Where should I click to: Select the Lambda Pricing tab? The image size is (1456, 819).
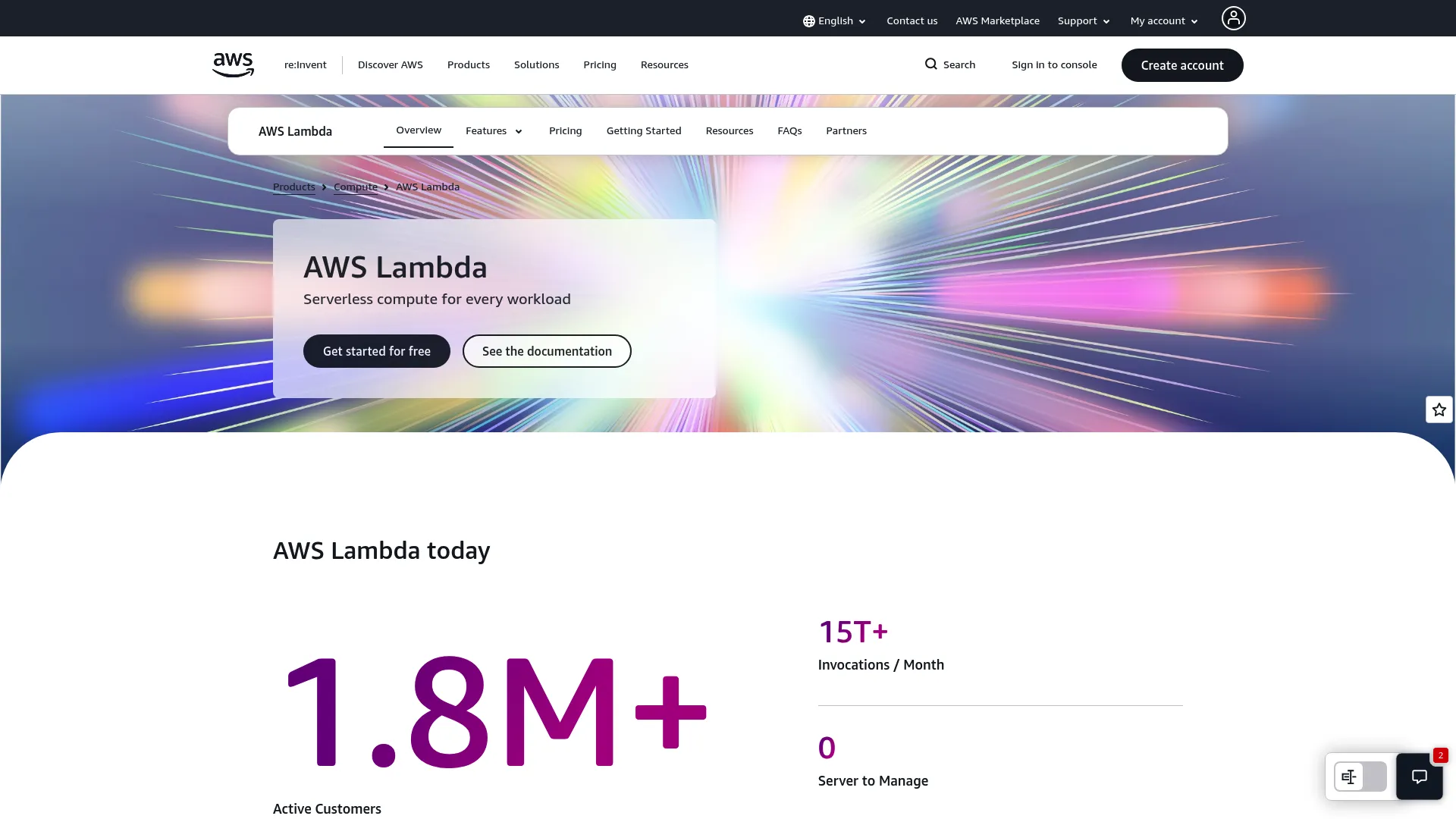click(x=566, y=131)
